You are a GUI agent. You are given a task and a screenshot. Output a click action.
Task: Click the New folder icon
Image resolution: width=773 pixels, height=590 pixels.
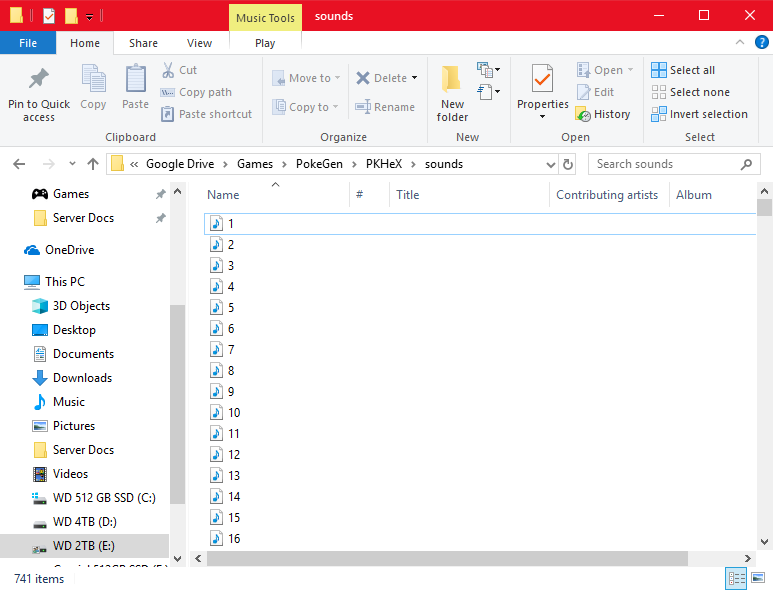[452, 80]
